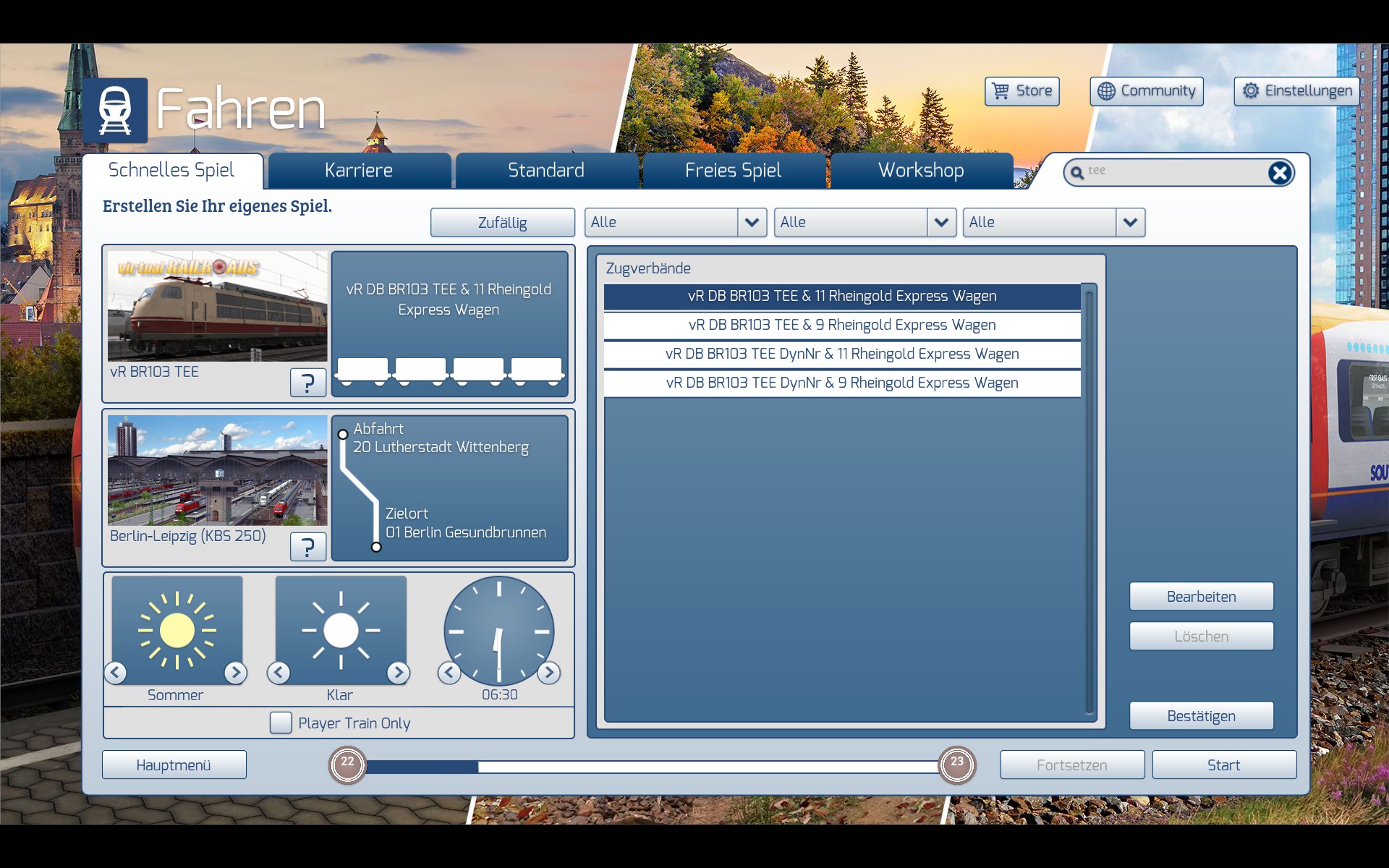Expand the third Alle filter dropdown

tap(1130, 222)
